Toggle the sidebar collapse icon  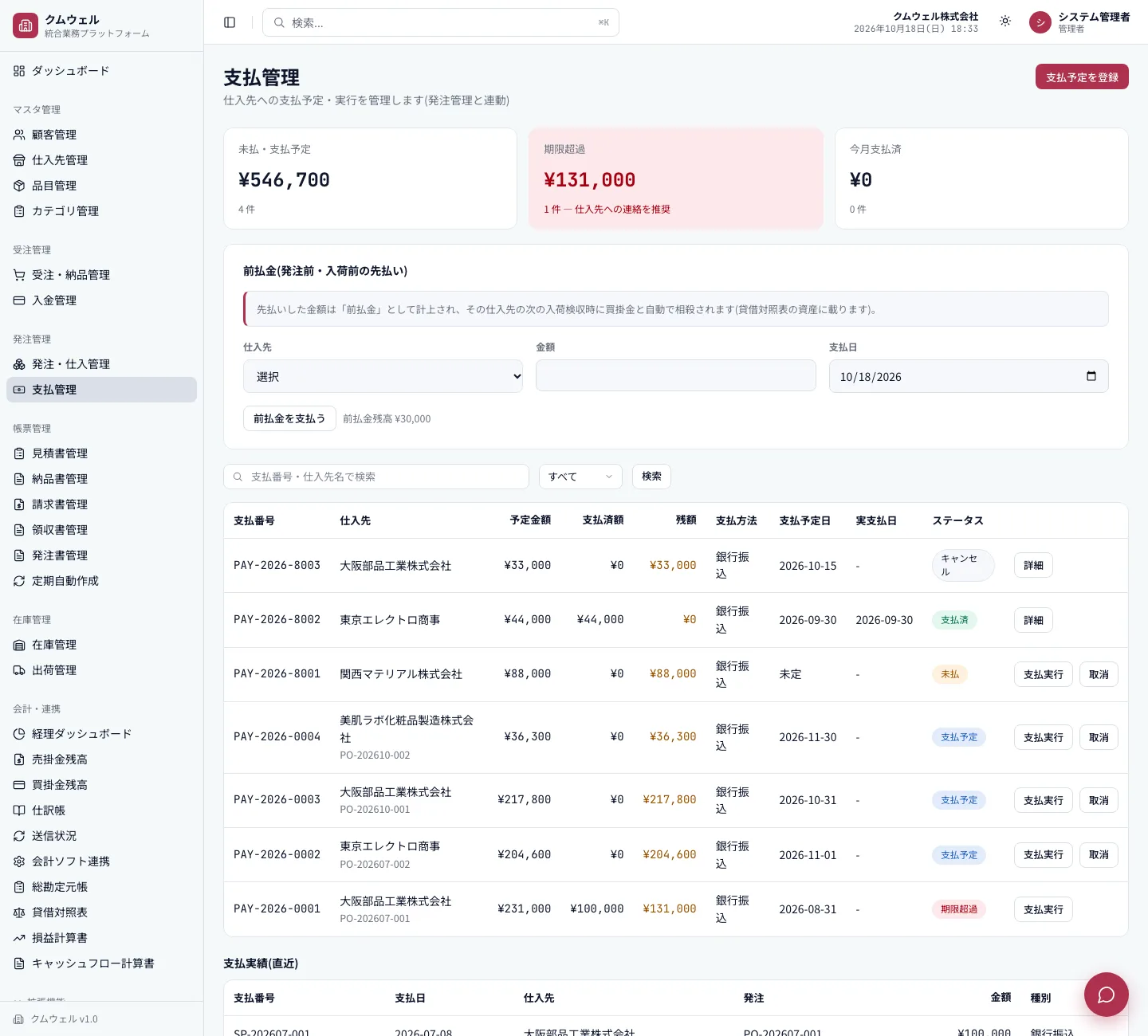point(230,22)
